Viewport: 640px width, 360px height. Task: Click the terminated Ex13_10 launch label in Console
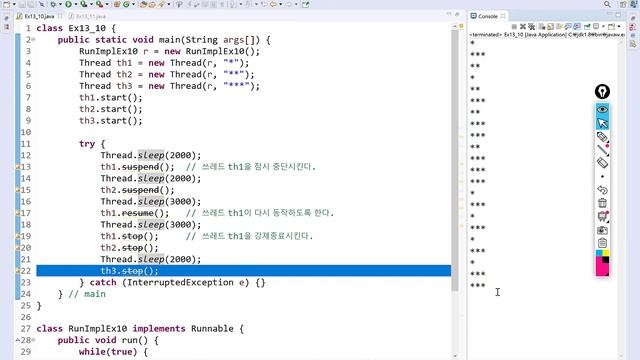tap(547, 35)
